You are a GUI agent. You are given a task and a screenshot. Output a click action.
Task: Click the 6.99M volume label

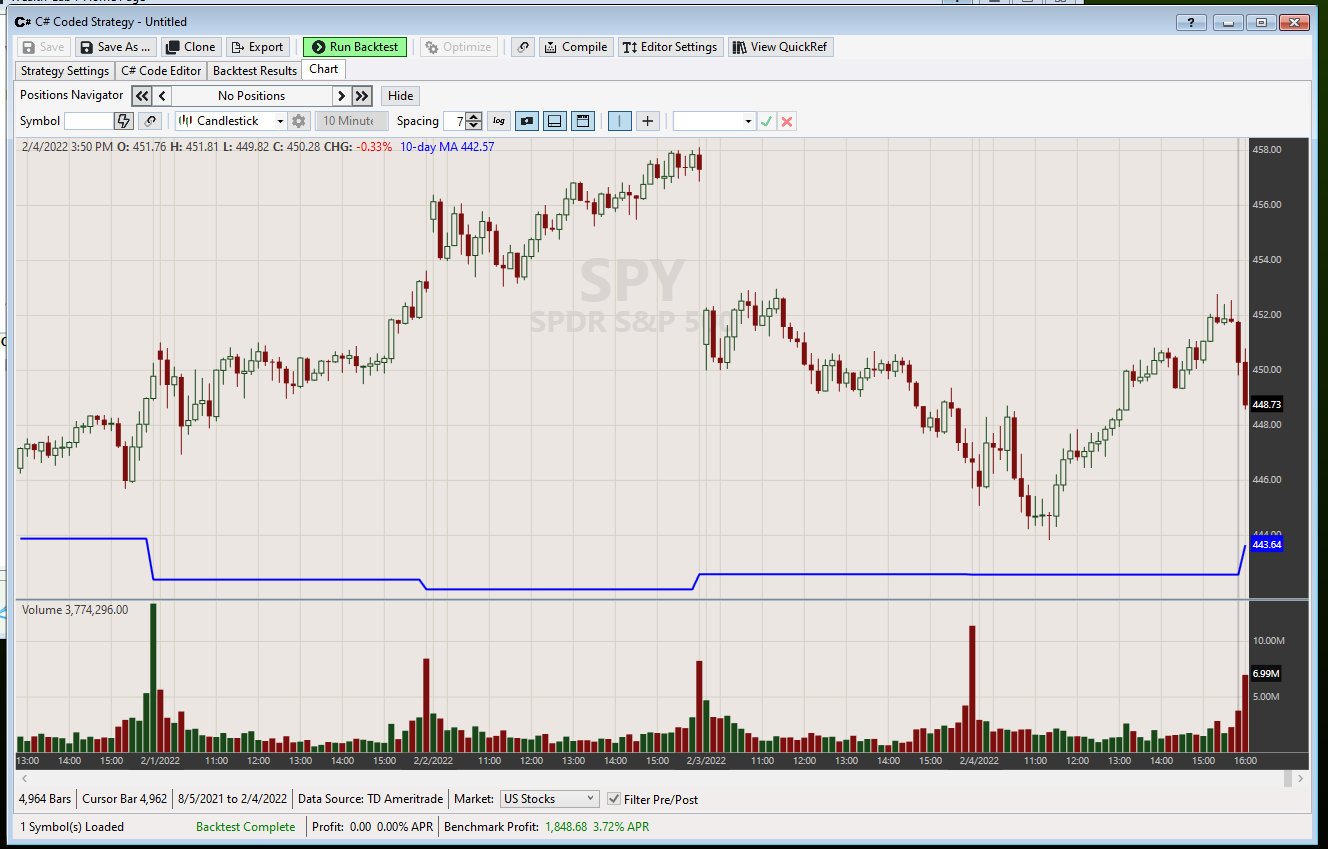pyautogui.click(x=1266, y=674)
